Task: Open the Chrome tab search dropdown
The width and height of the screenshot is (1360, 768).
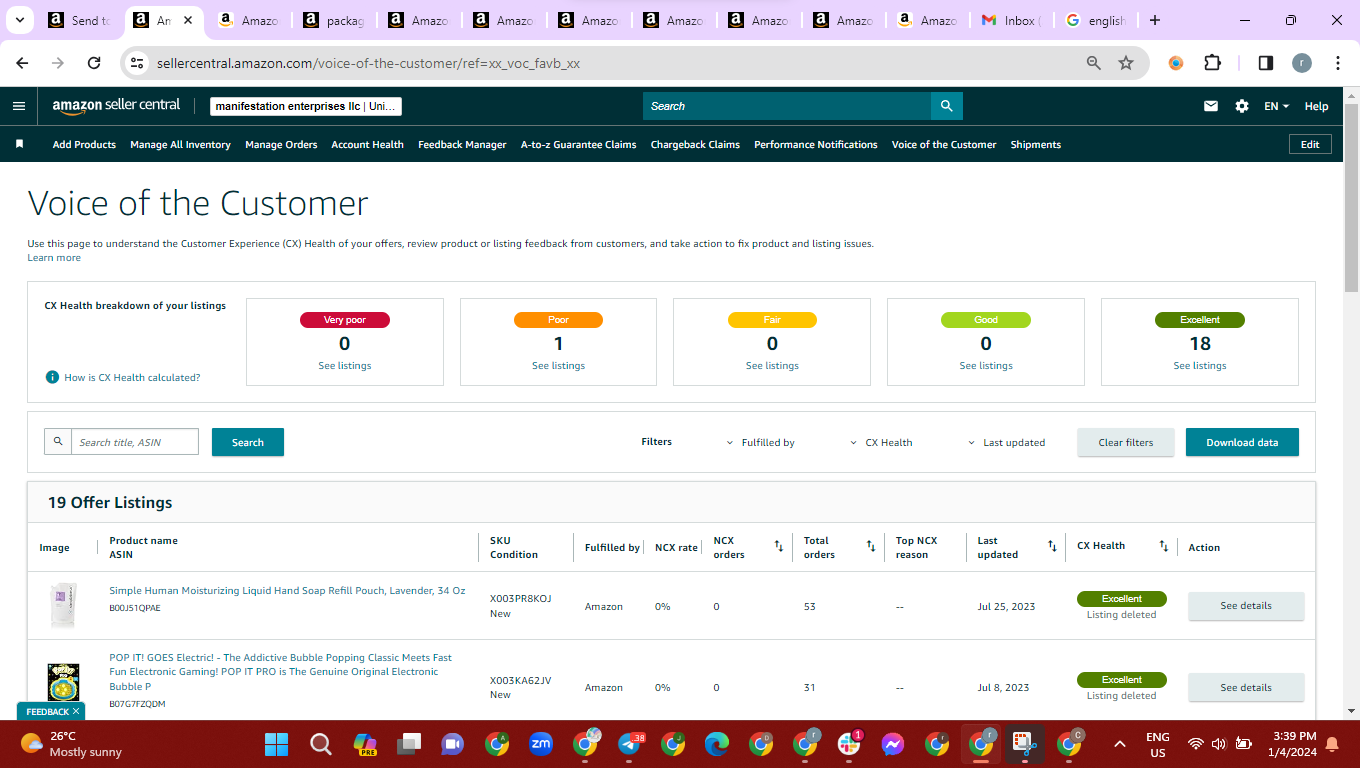Action: coord(19,20)
